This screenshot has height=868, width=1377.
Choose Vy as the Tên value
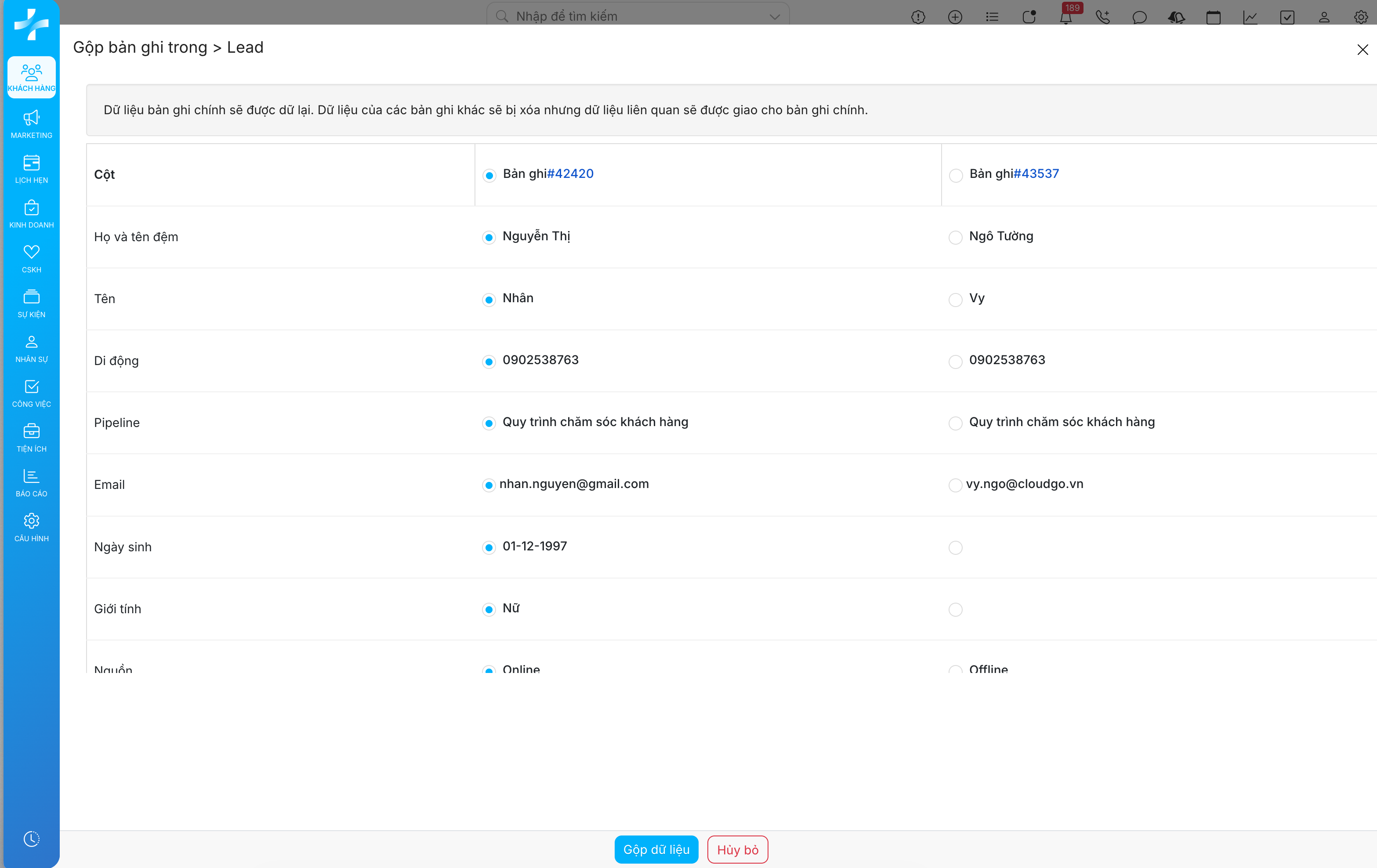coord(955,299)
